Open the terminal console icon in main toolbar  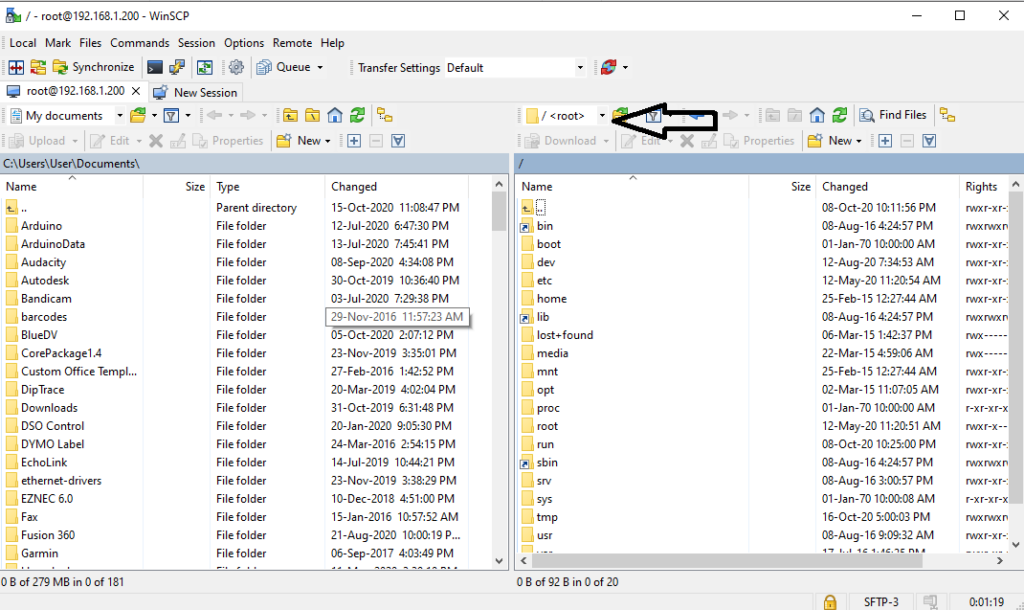(x=155, y=67)
